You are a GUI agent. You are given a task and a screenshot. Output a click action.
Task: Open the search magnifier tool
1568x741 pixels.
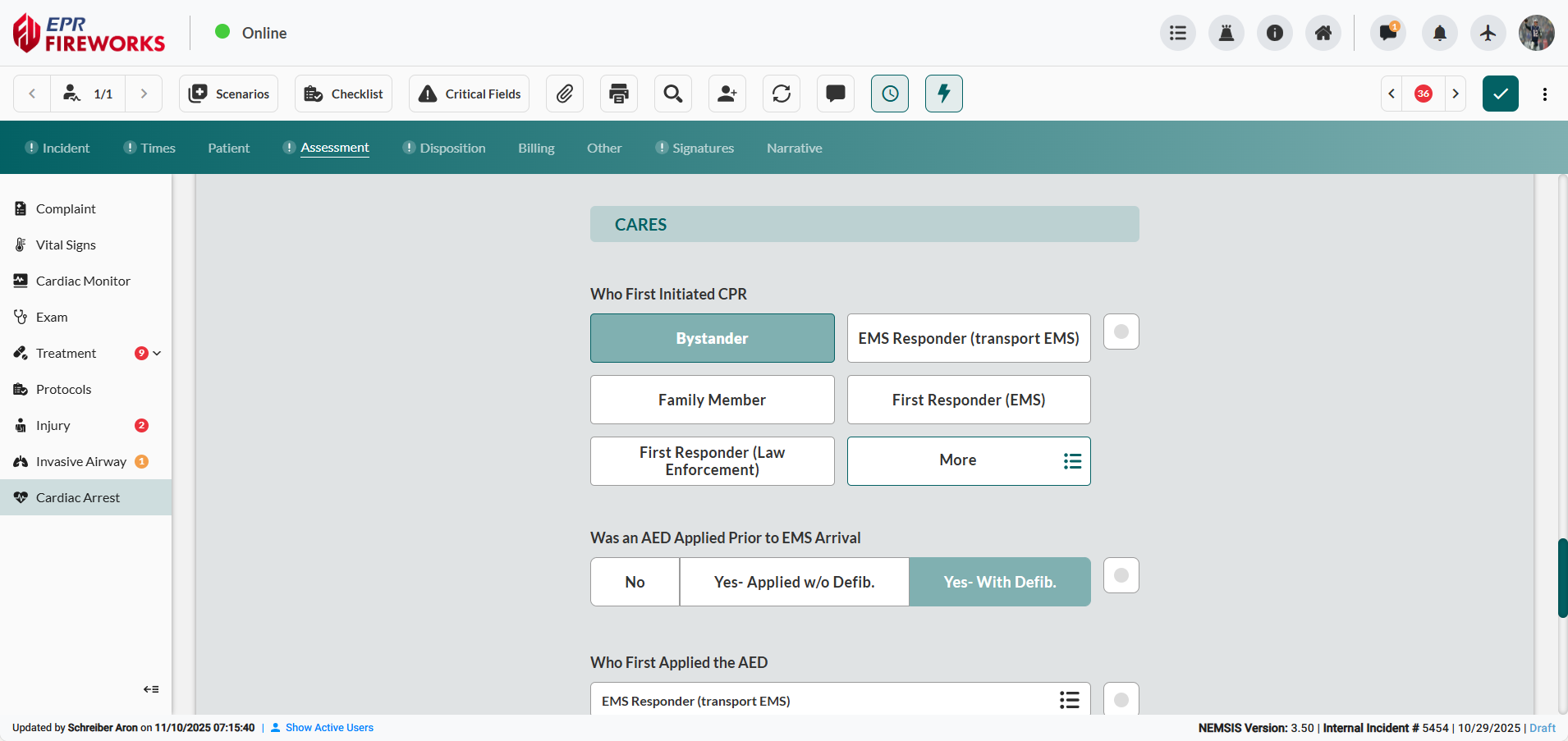click(x=673, y=94)
